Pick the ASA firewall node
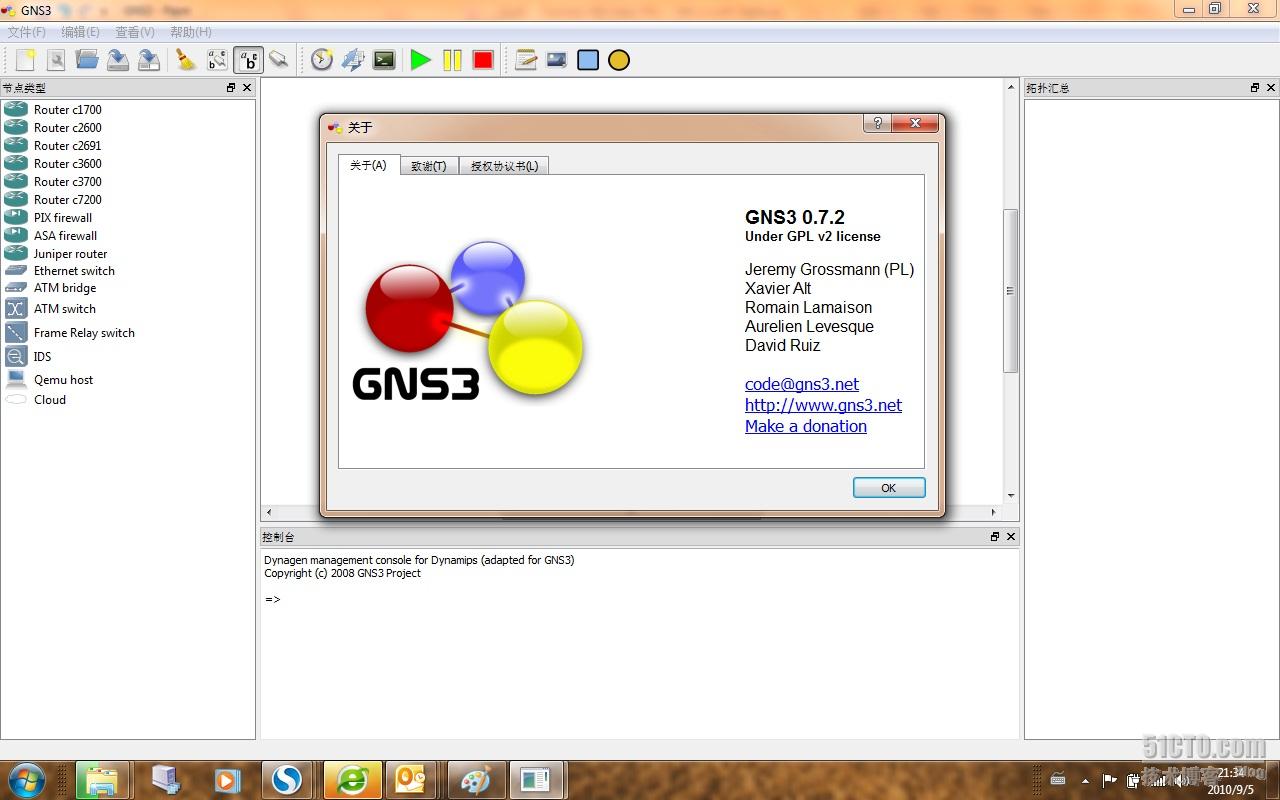The image size is (1280, 800). (65, 236)
